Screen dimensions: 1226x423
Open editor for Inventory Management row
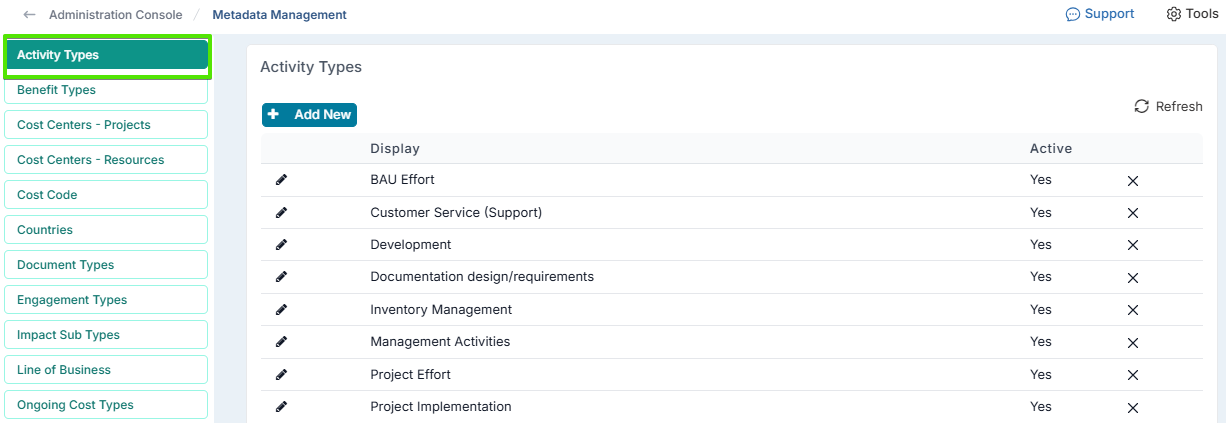281,310
